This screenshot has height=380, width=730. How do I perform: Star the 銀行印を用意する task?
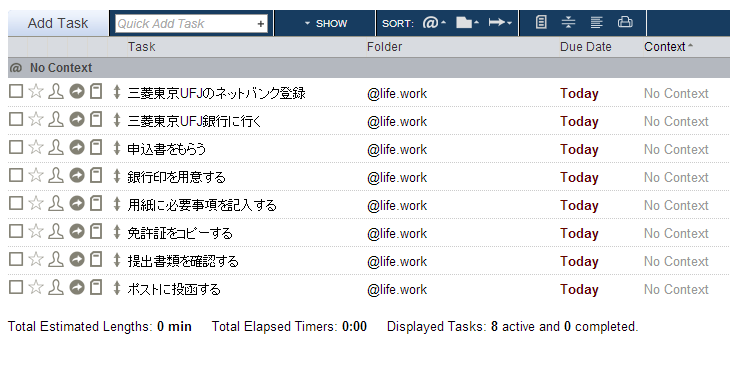[x=36, y=175]
